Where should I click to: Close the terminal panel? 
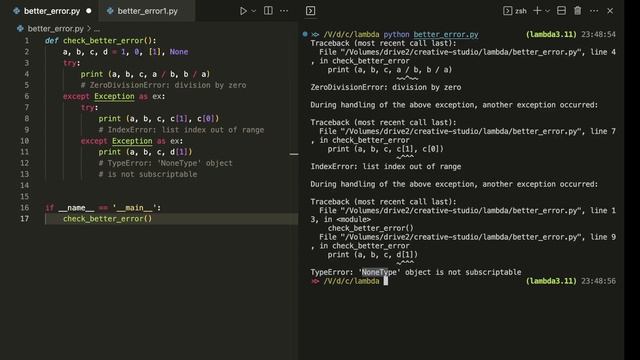coord(610,11)
